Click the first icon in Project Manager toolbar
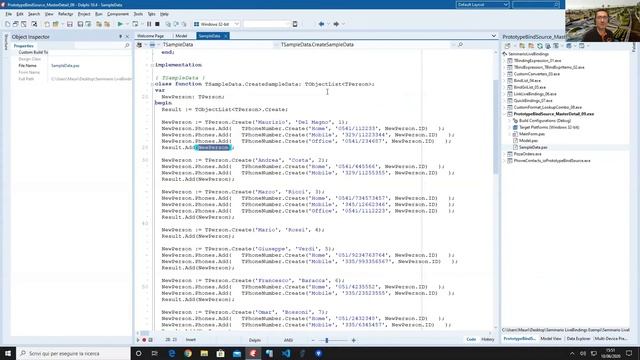This screenshot has width=640, height=360. coord(507,46)
